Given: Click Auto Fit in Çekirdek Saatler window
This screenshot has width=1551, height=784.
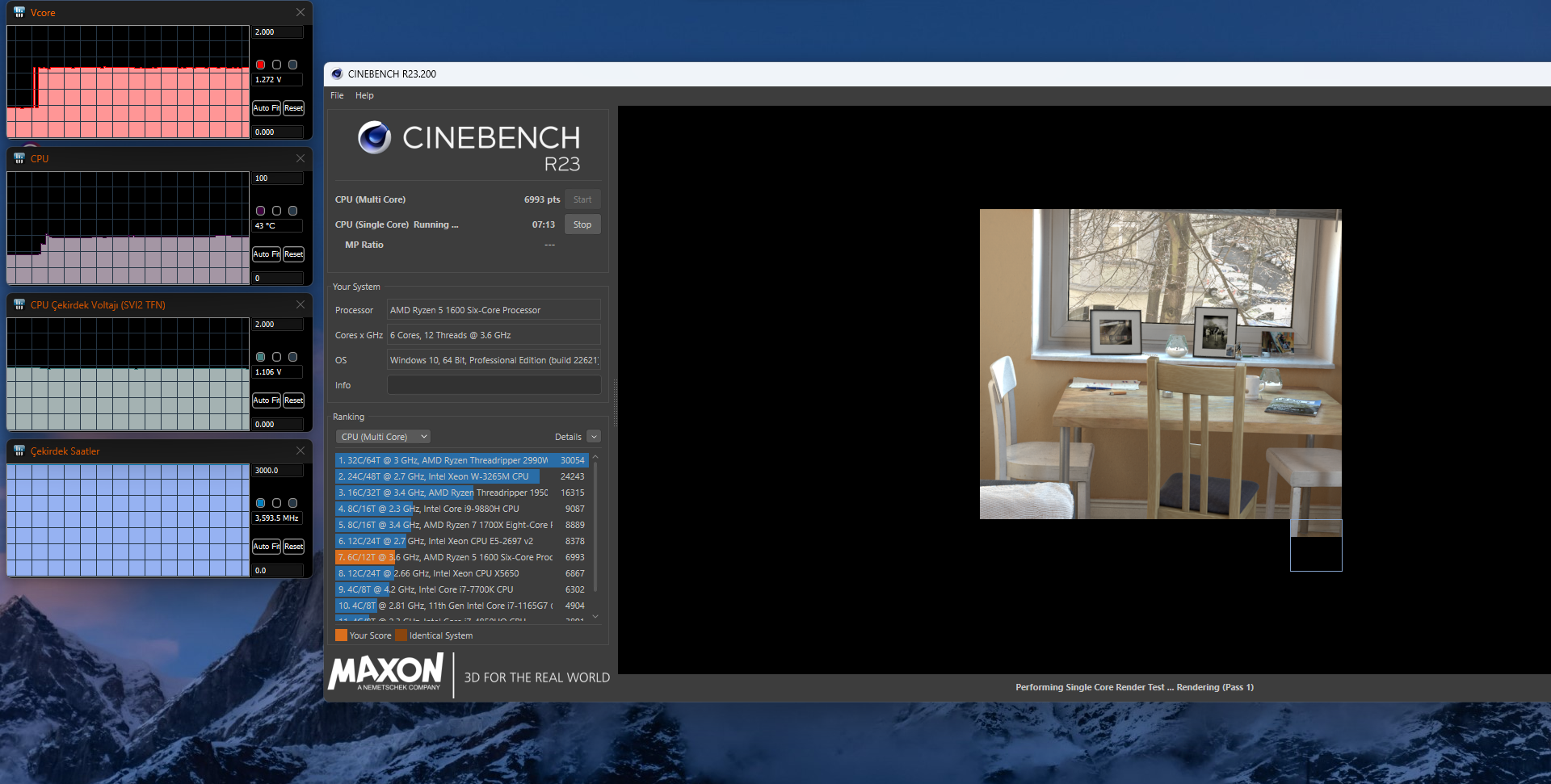Looking at the screenshot, I should [267, 547].
